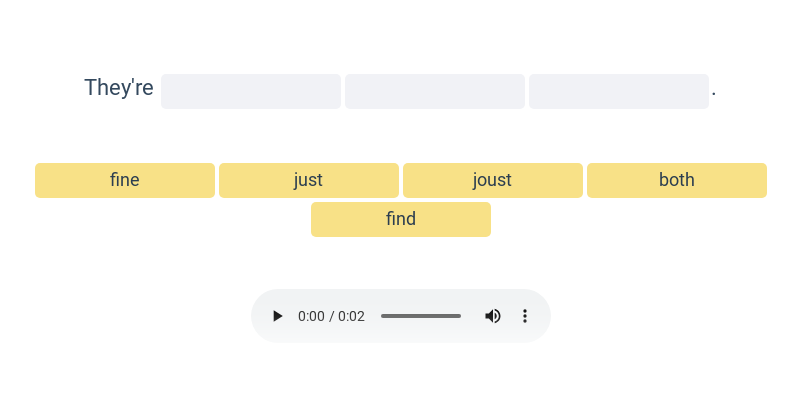The image size is (800, 400).
Task: Jump to the end of the audio seek track
Action: coord(460,316)
